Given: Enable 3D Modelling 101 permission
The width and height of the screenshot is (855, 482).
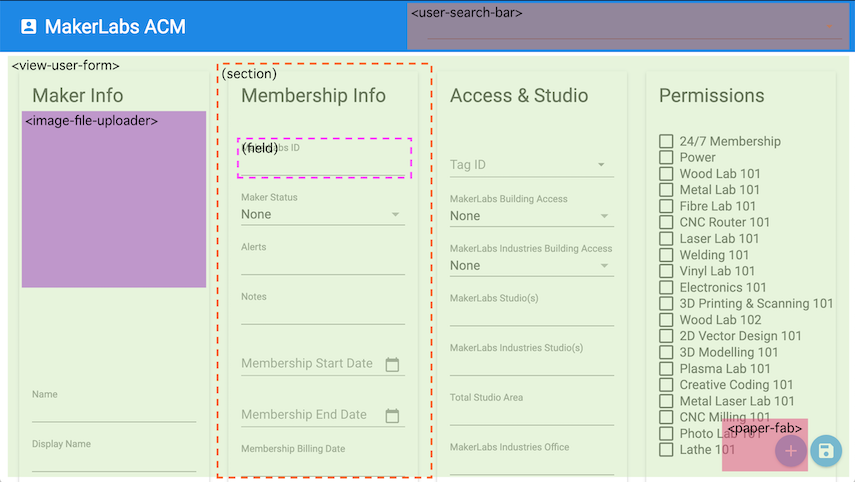Looking at the screenshot, I should 666,352.
